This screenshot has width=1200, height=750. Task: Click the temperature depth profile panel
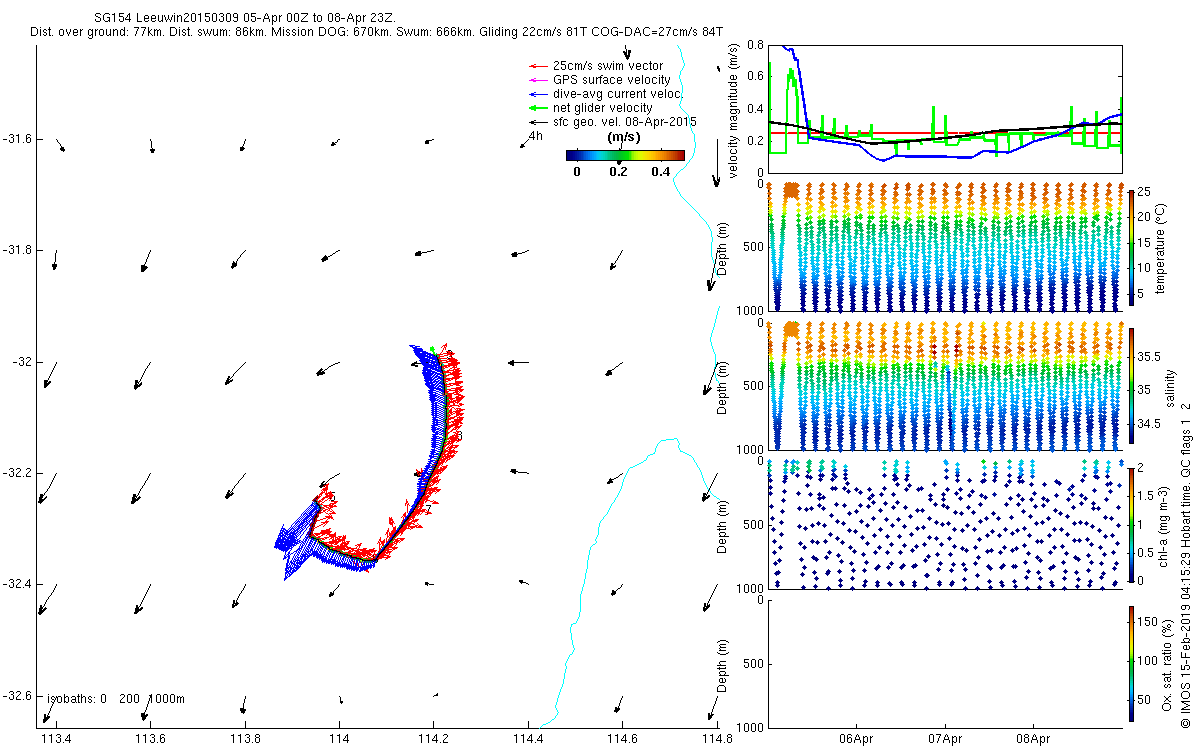[945, 247]
